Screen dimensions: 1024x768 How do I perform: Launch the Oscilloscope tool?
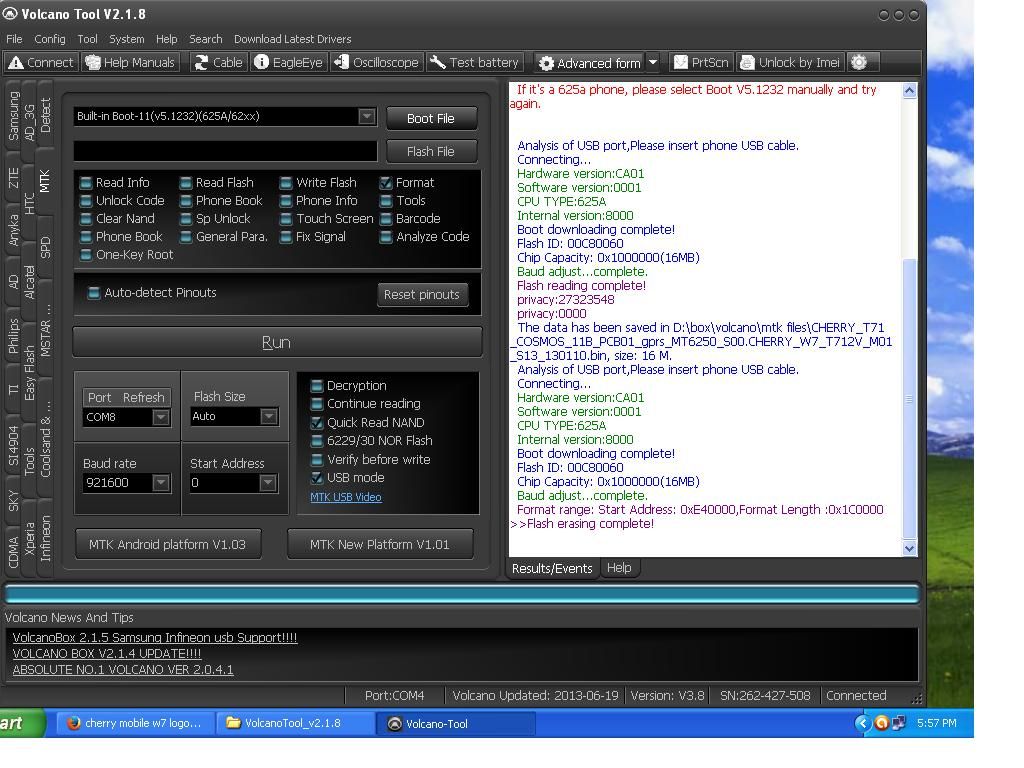[x=376, y=62]
